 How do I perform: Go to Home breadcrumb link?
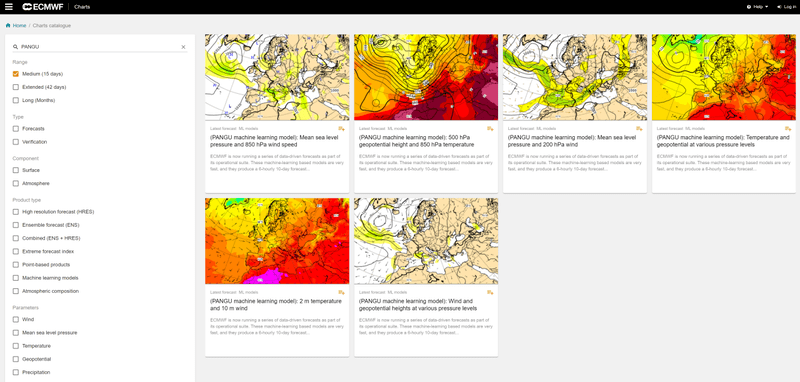19,25
